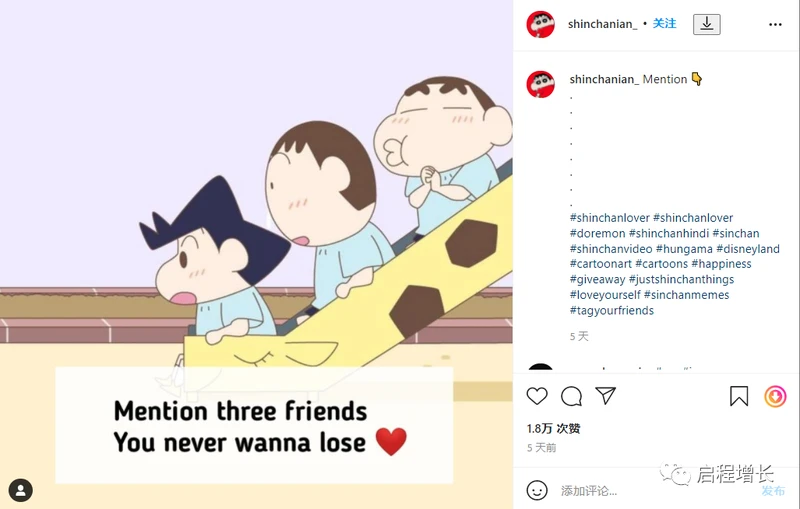Follow shinchanian_ via 关注 link

[x=664, y=23]
